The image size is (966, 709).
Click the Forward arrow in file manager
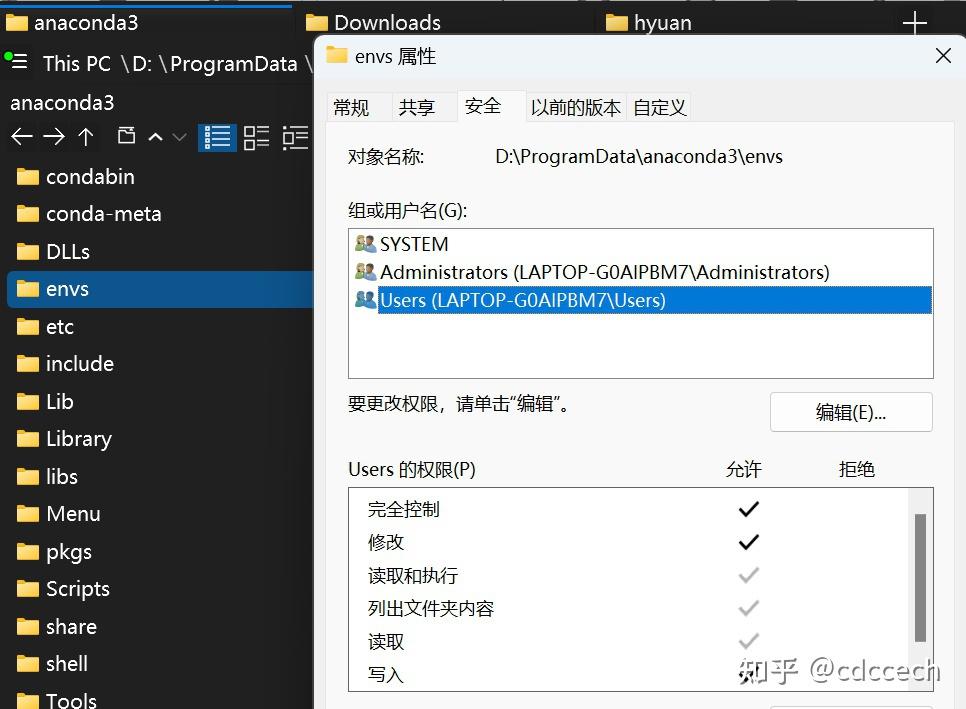click(x=54, y=137)
